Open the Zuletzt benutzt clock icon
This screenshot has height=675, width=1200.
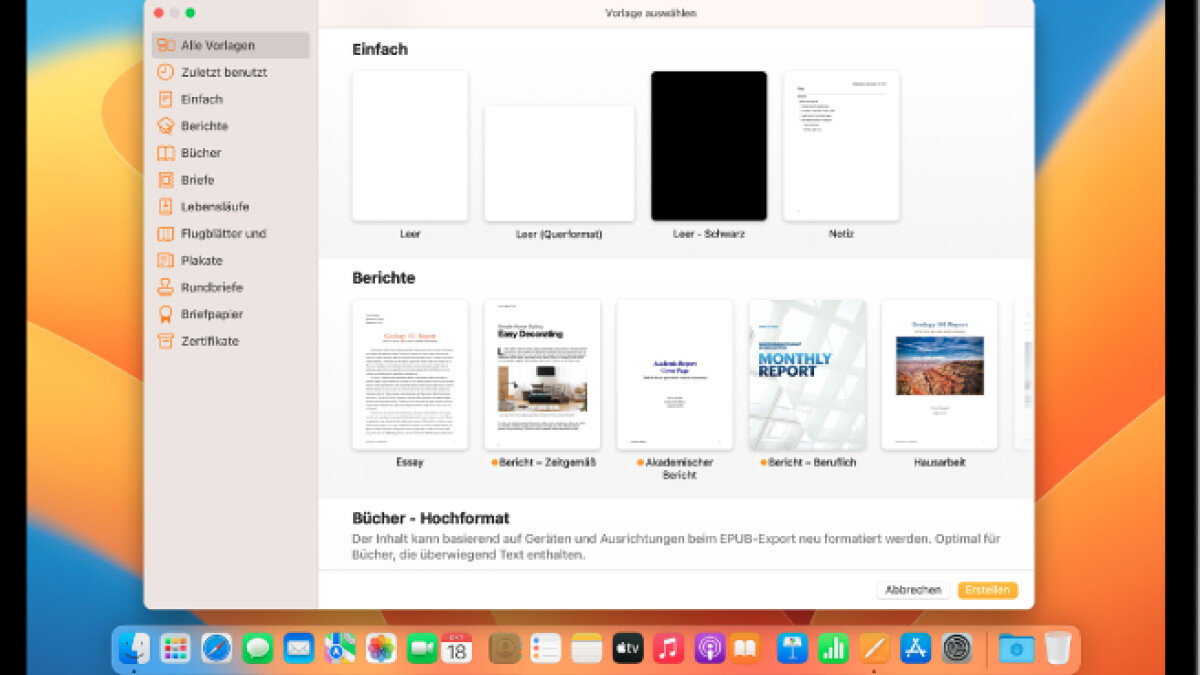tap(166, 72)
